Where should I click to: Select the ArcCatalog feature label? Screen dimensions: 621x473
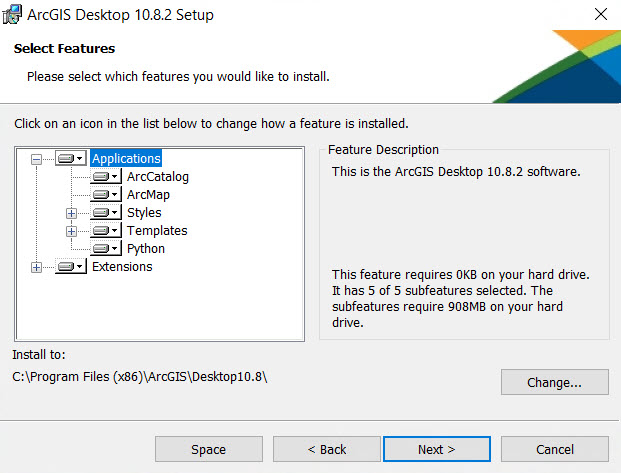click(157, 177)
